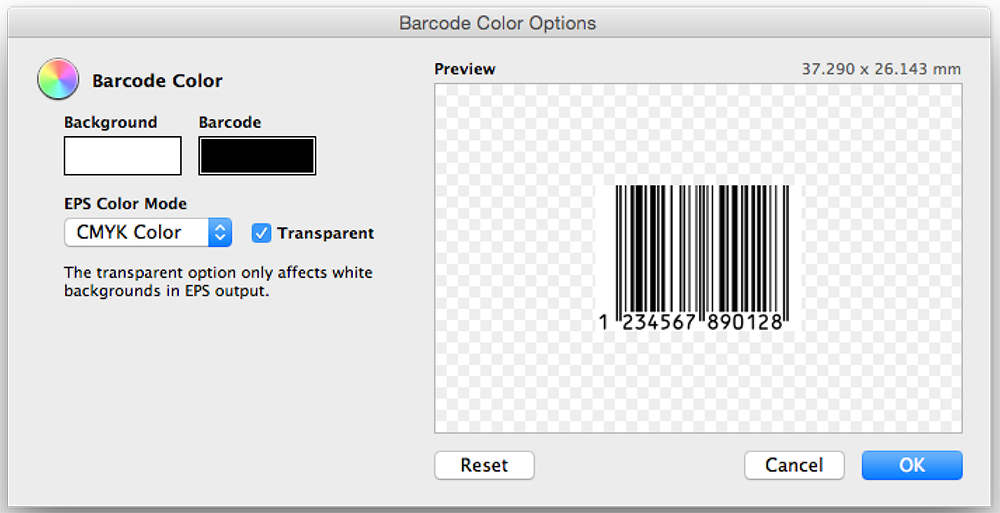Click the Barcode Color section heading
The image size is (1000, 513).
pyautogui.click(x=157, y=81)
